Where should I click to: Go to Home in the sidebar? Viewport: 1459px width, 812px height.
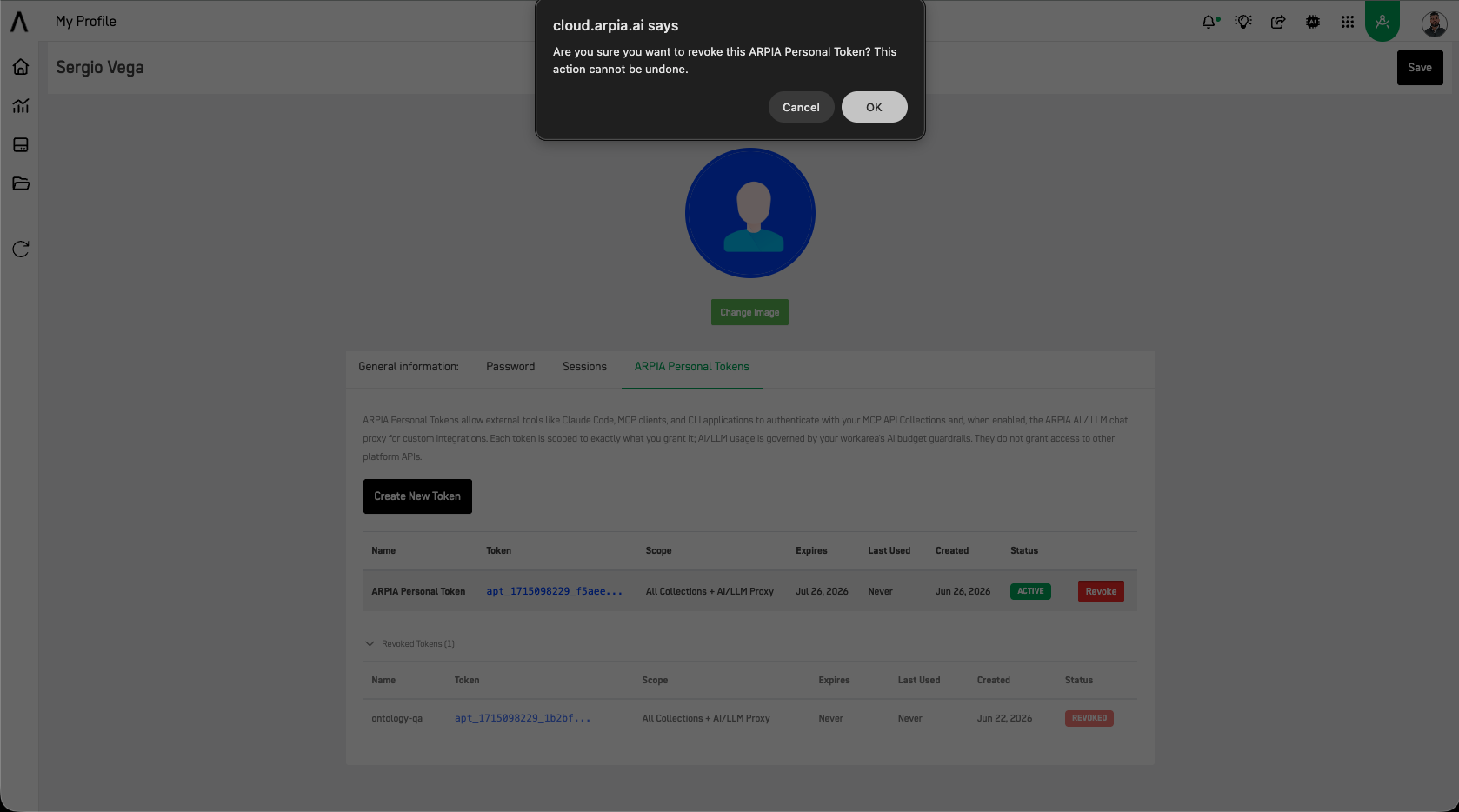[21, 67]
